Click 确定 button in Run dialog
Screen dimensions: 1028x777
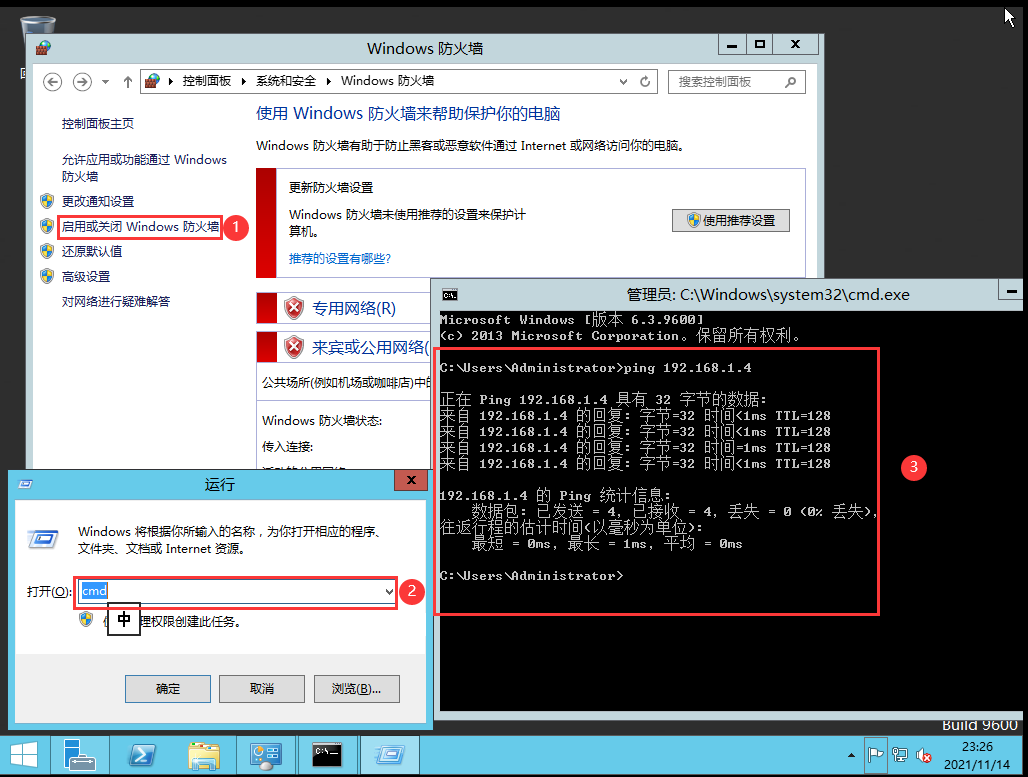pyautogui.click(x=168, y=688)
